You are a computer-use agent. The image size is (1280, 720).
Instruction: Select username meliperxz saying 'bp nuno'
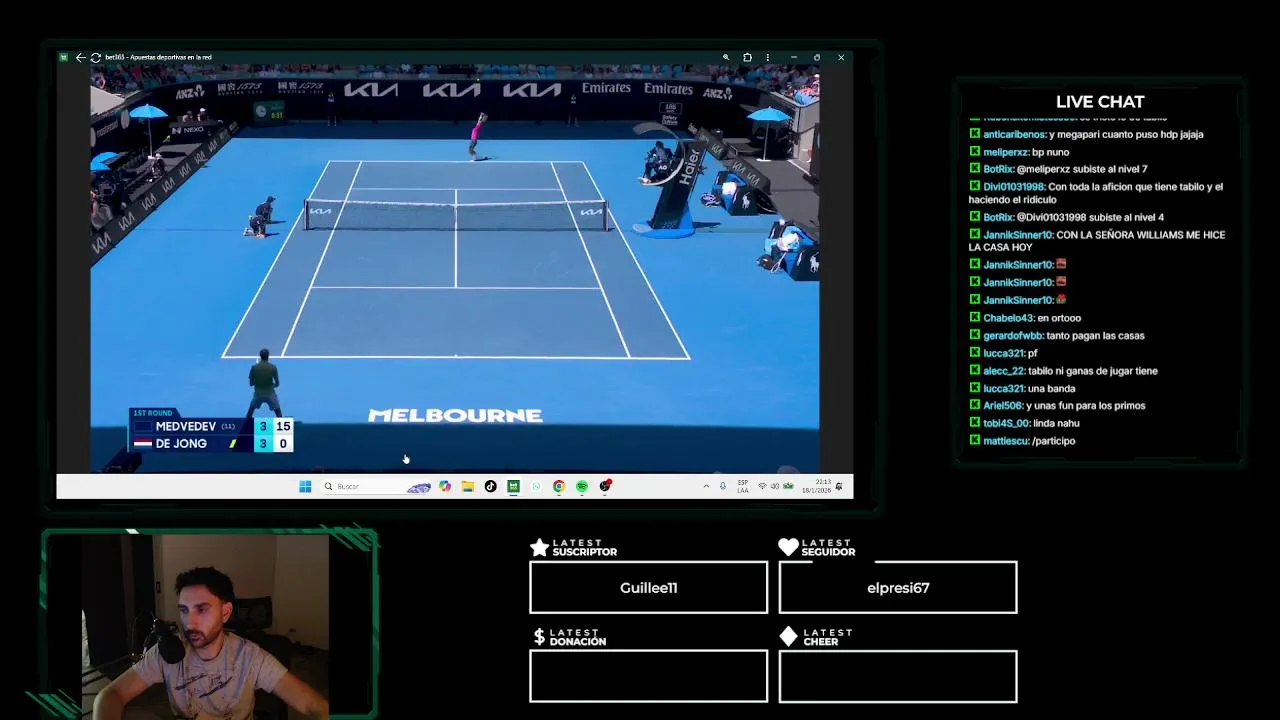(1006, 152)
